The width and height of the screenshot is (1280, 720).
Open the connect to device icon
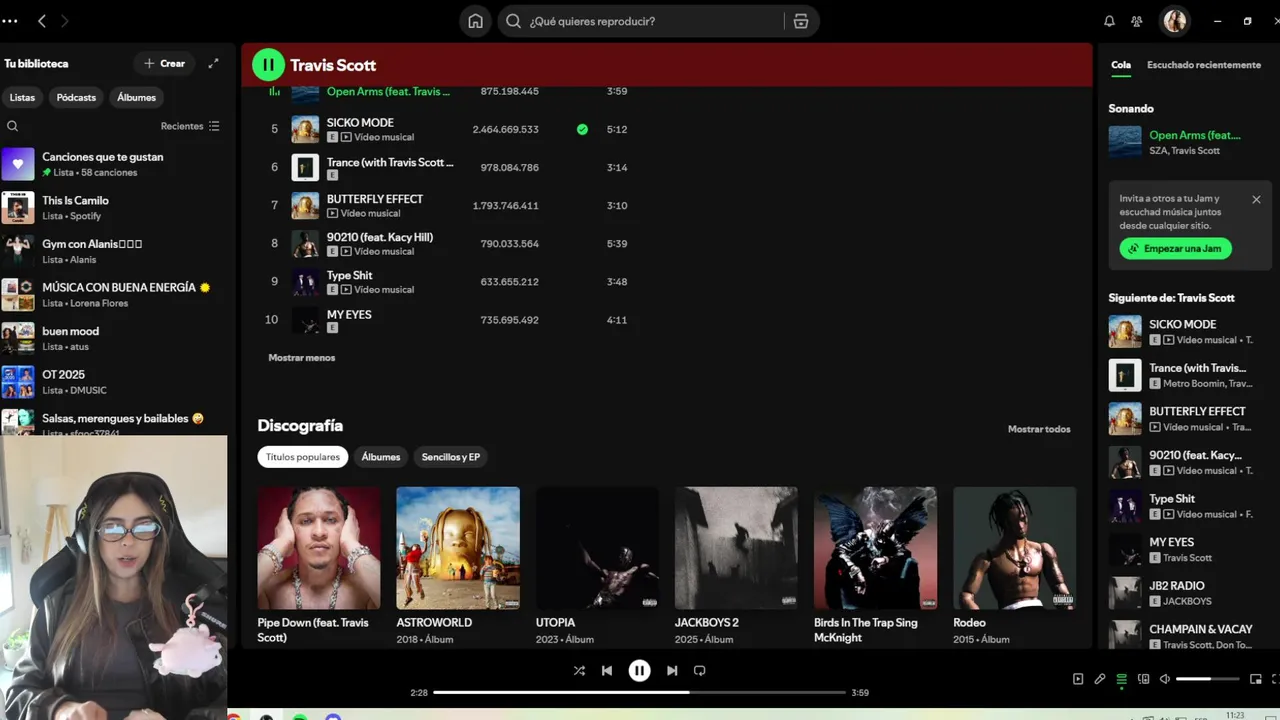tap(1144, 679)
